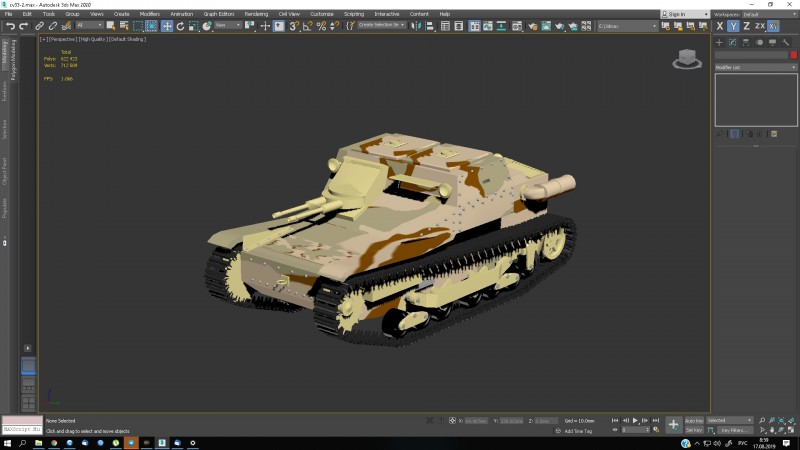Go to the animation start frame

coord(615,420)
